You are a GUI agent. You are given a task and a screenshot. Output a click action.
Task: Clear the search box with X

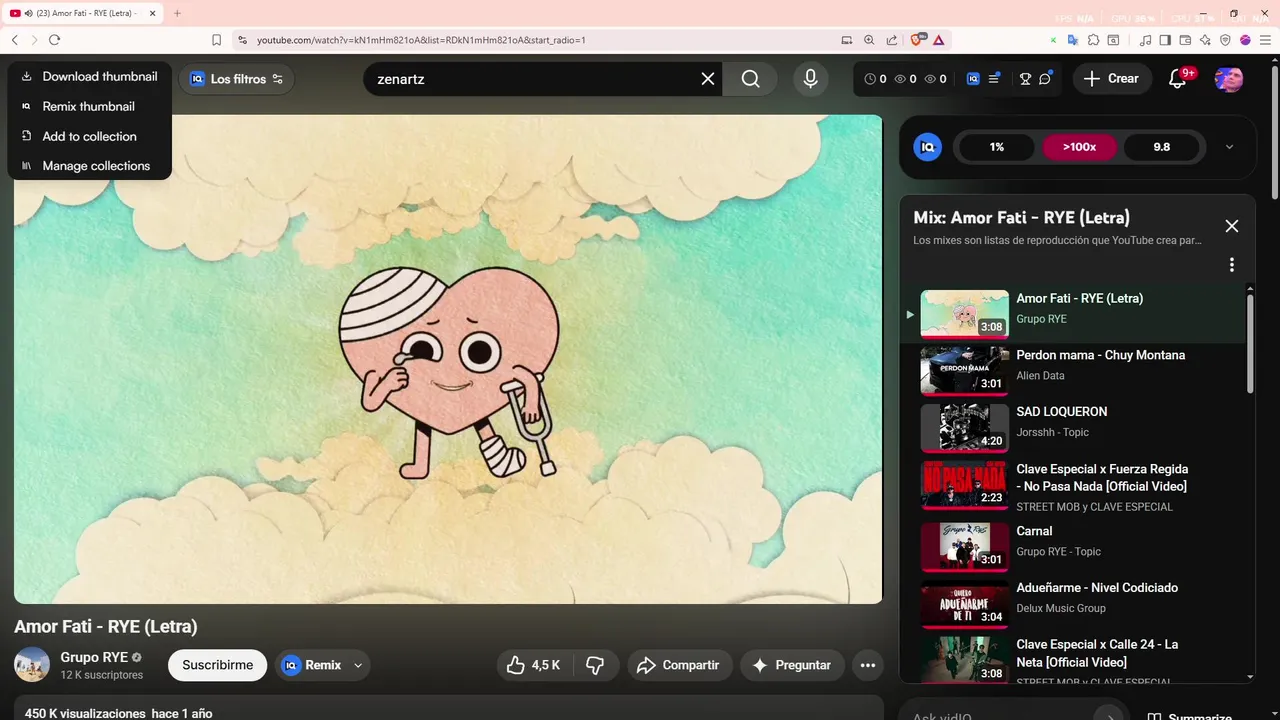(x=708, y=78)
